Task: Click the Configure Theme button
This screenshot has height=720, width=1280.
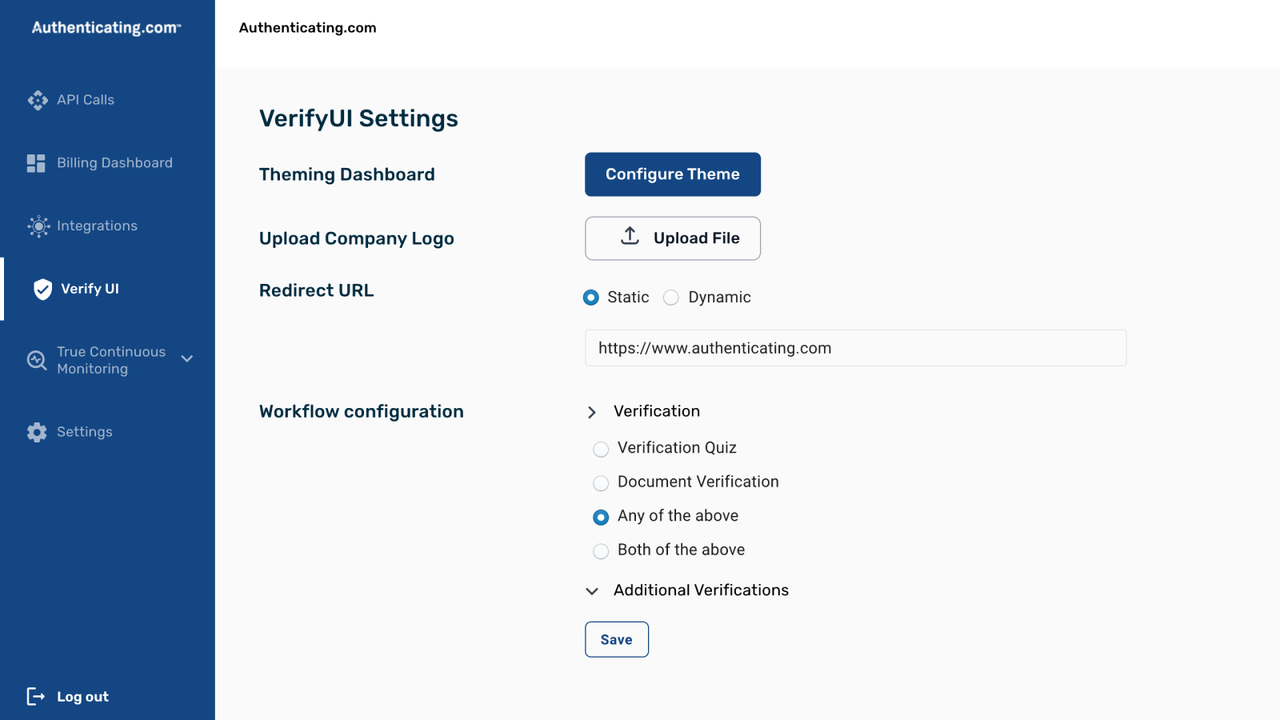Action: [673, 174]
